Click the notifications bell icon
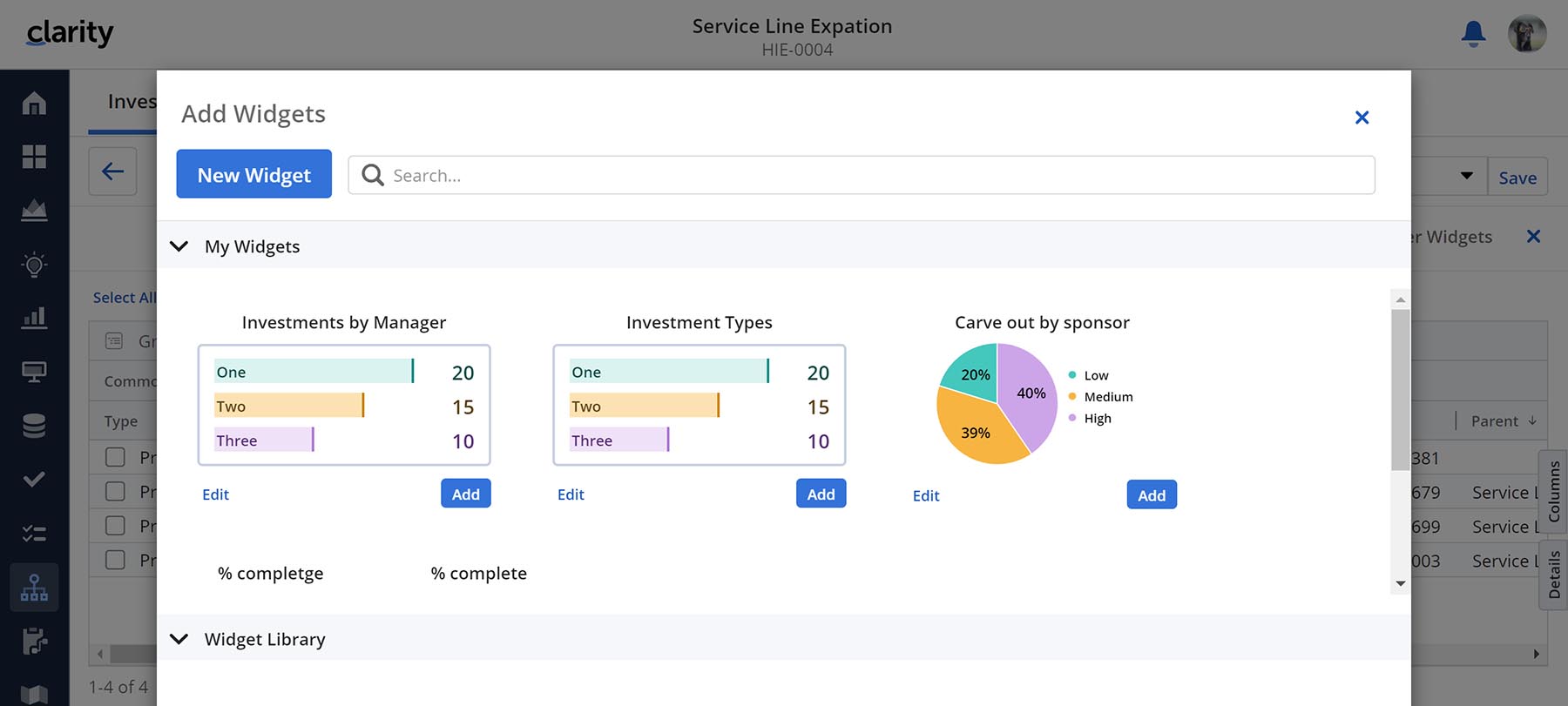Screen dimensions: 1568x706 [1473, 34]
